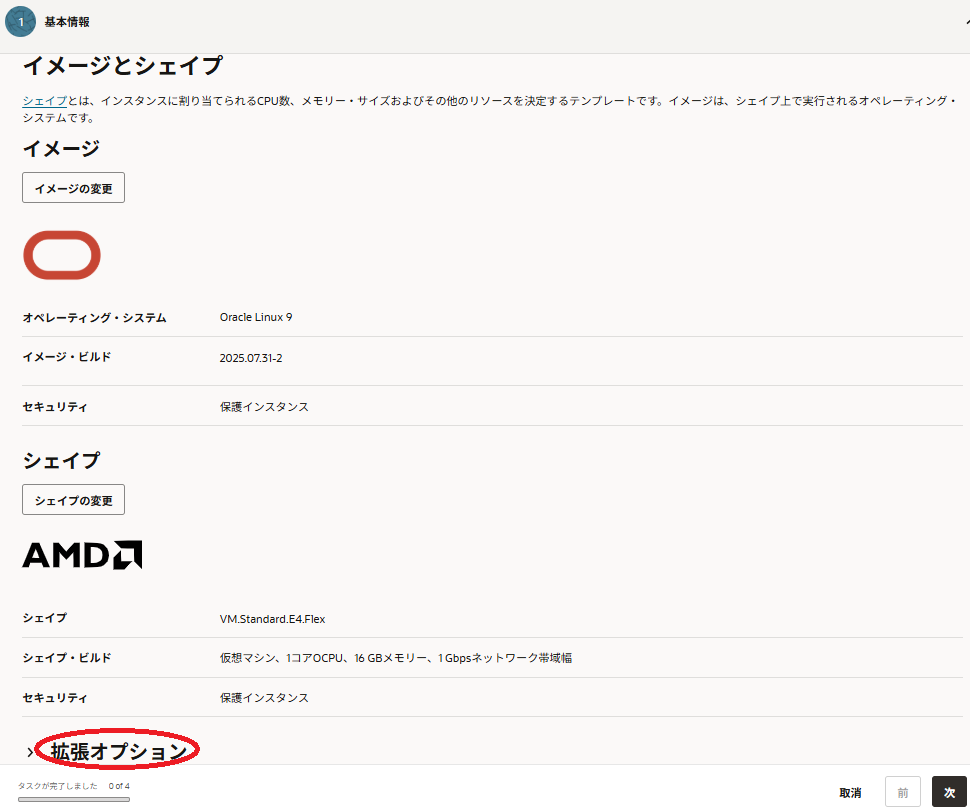This screenshot has width=970, height=810.
Task: Click the イメージとシェイプ main heading
Action: coord(122,67)
